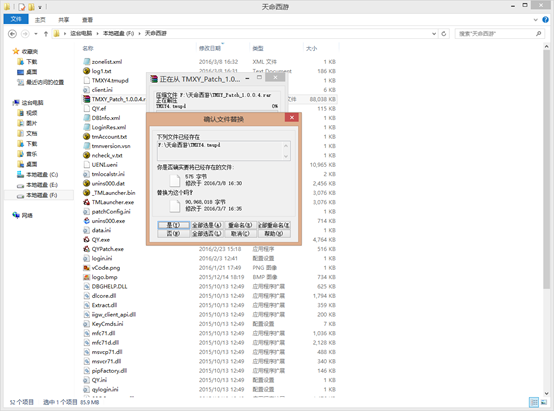
Task: Select the zonelist.xml file icon
Action: pos(87,61)
